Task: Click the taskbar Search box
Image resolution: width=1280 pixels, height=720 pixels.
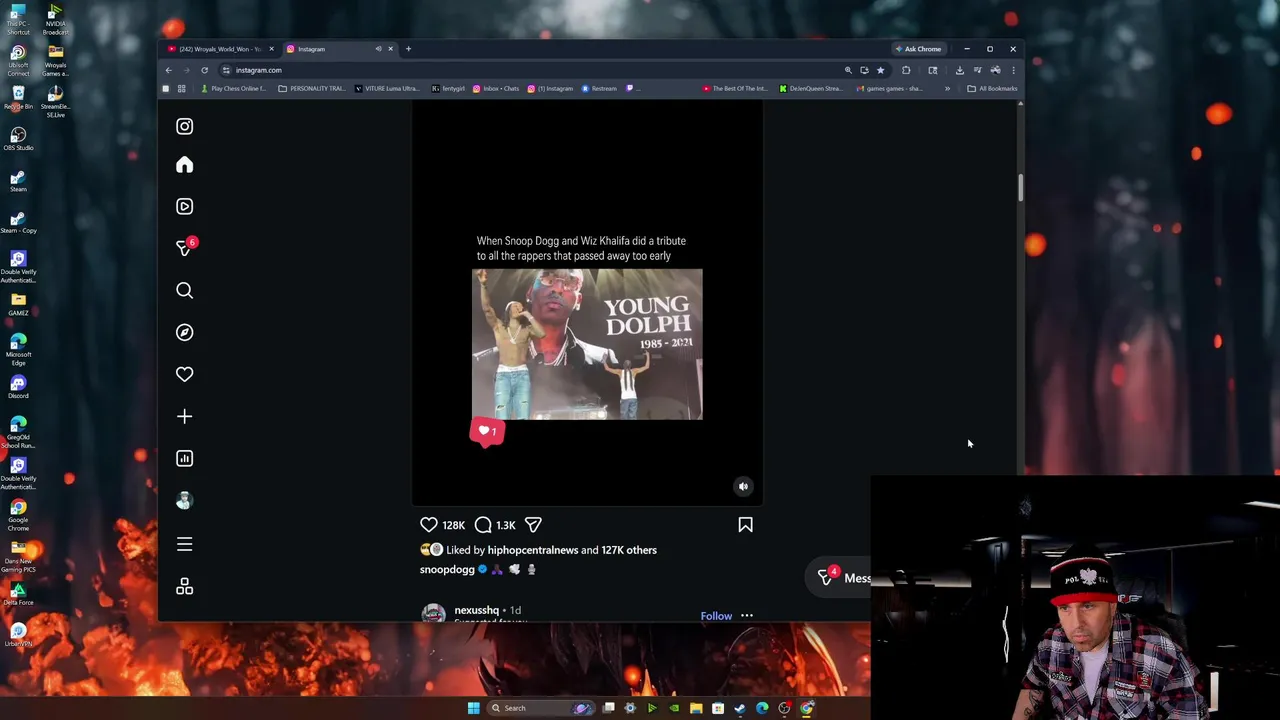Action: point(540,708)
